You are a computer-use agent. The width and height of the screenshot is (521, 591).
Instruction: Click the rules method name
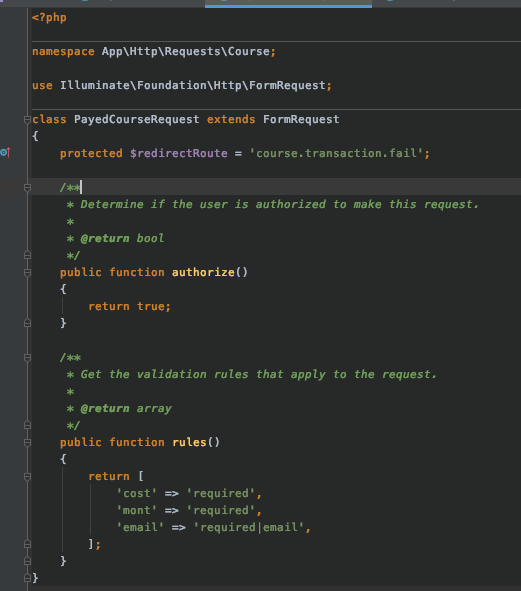[189, 442]
